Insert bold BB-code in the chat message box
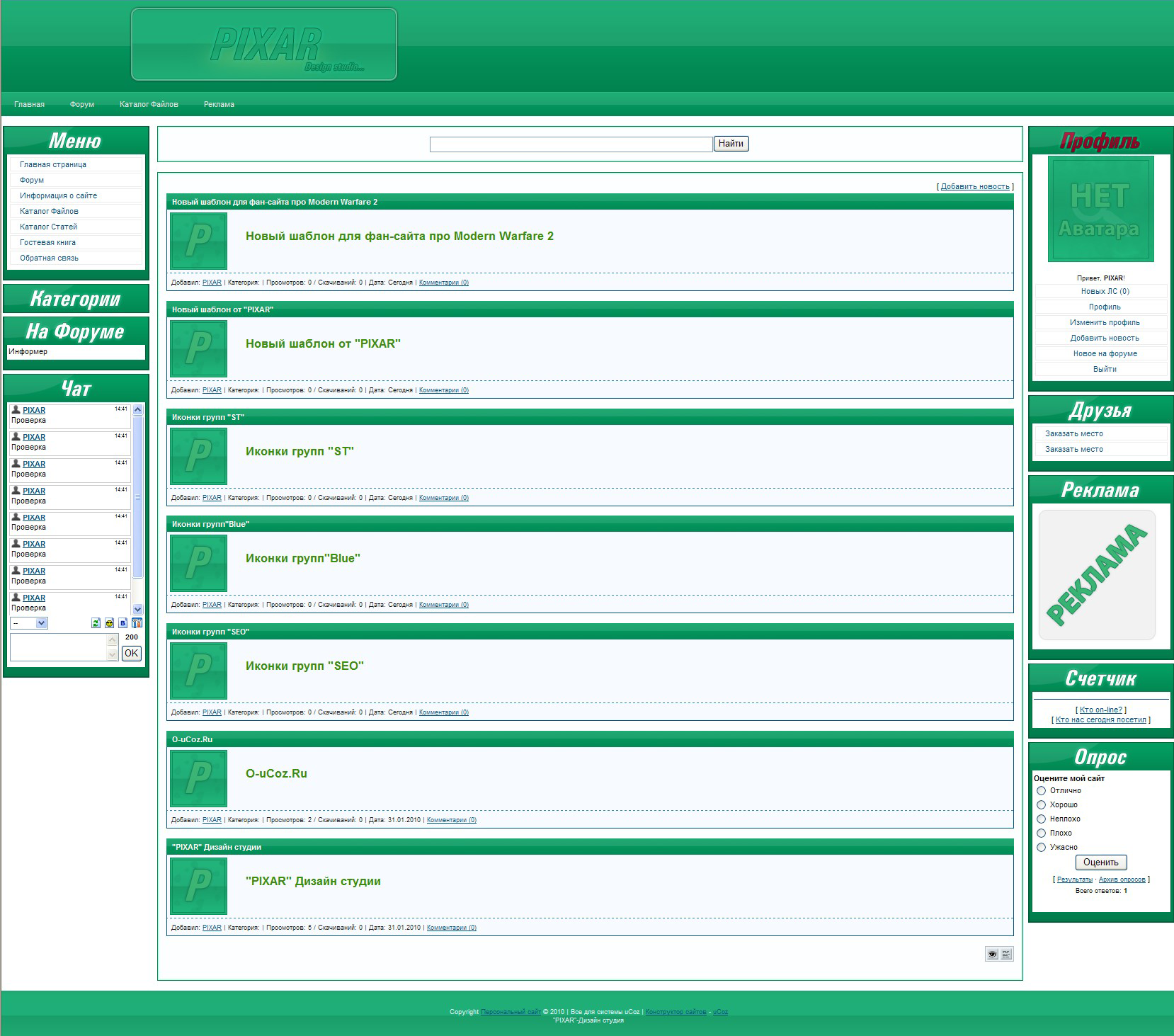The image size is (1174, 1036). tap(123, 623)
